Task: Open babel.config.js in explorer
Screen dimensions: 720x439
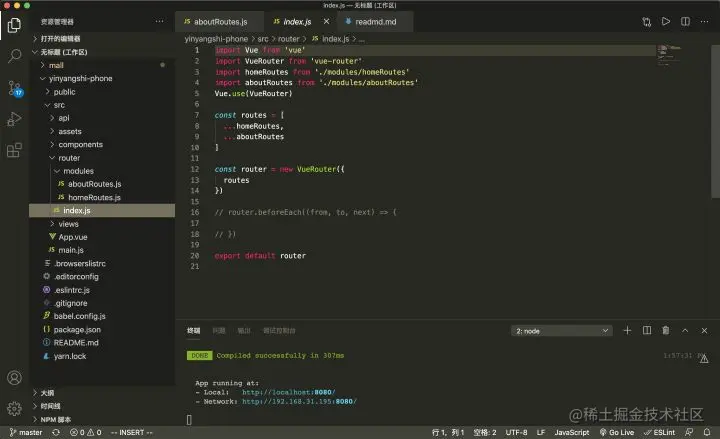Action: pyautogui.click(x=102, y=316)
